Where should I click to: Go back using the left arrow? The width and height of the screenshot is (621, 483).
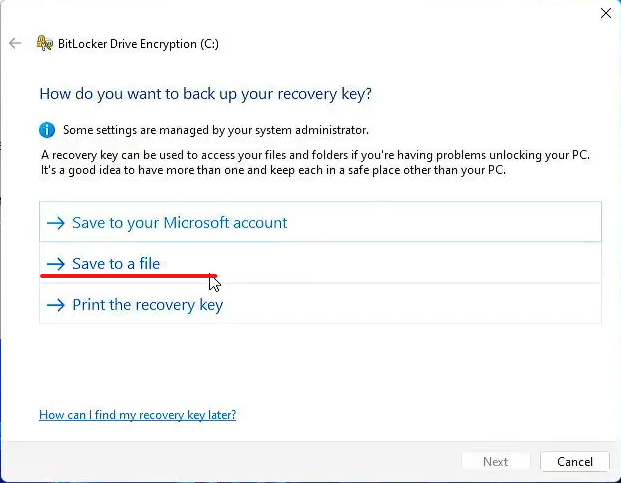point(15,43)
